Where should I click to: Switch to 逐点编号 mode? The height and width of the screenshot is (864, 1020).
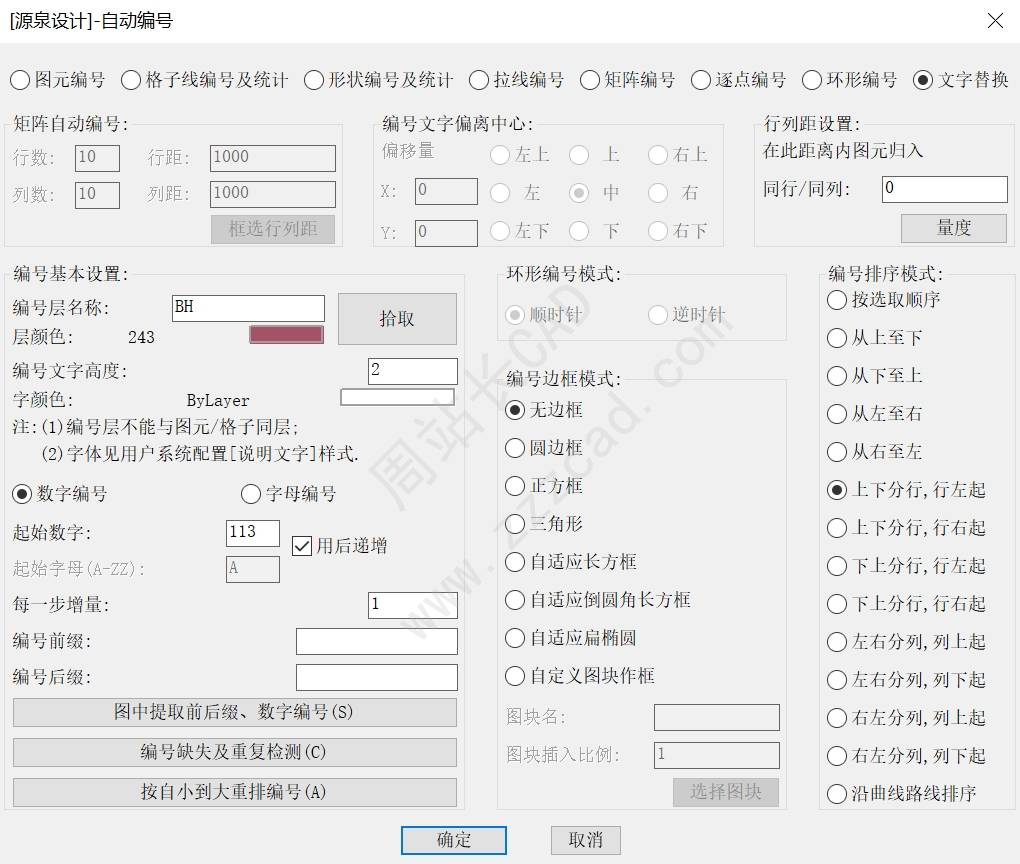coord(738,80)
